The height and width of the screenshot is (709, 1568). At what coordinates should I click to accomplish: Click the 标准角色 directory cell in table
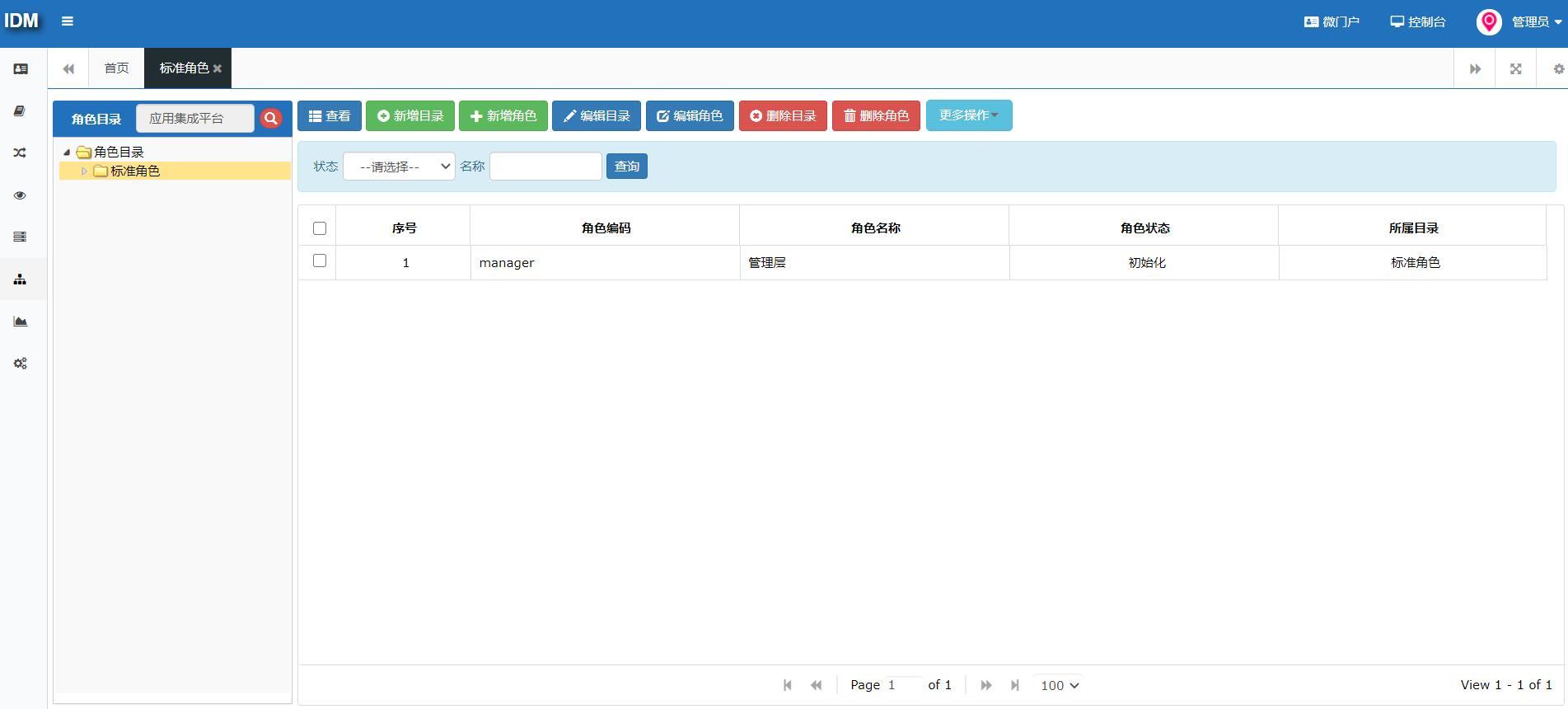coord(1414,263)
